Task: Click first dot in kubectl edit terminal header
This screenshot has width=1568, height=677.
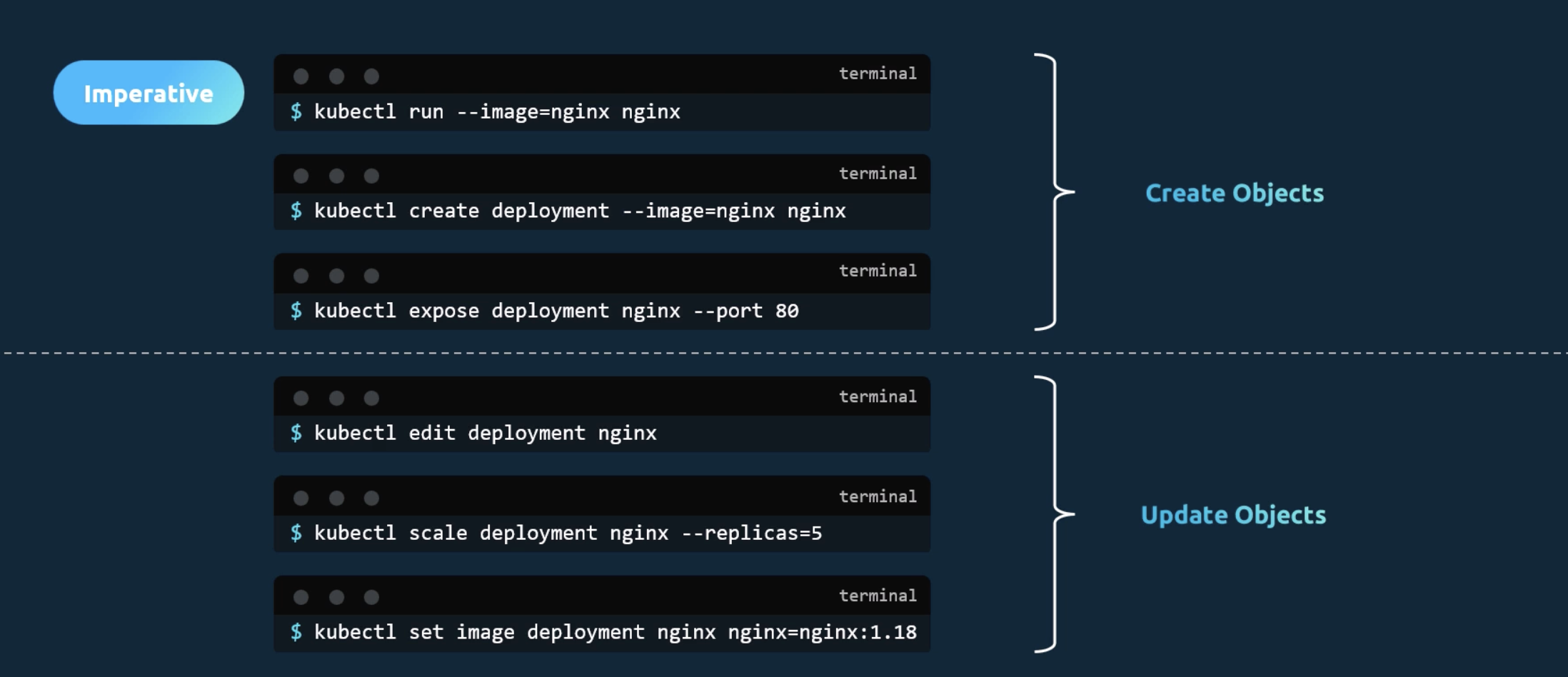Action: point(301,398)
